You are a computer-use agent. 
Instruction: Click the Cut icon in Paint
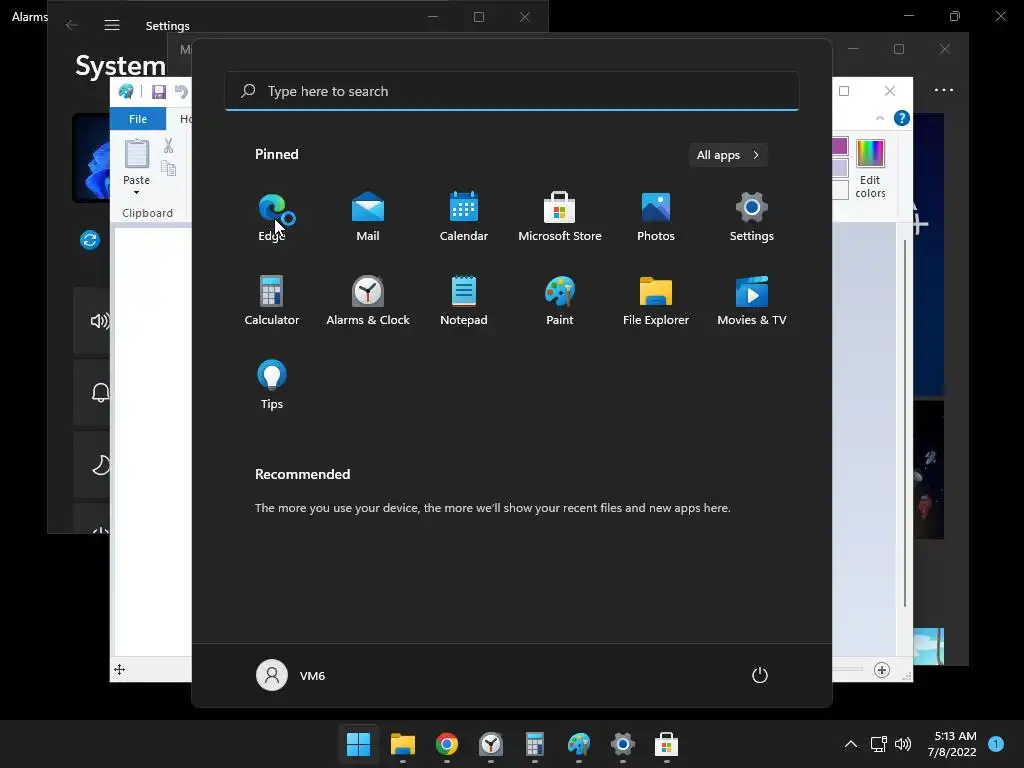pos(168,146)
